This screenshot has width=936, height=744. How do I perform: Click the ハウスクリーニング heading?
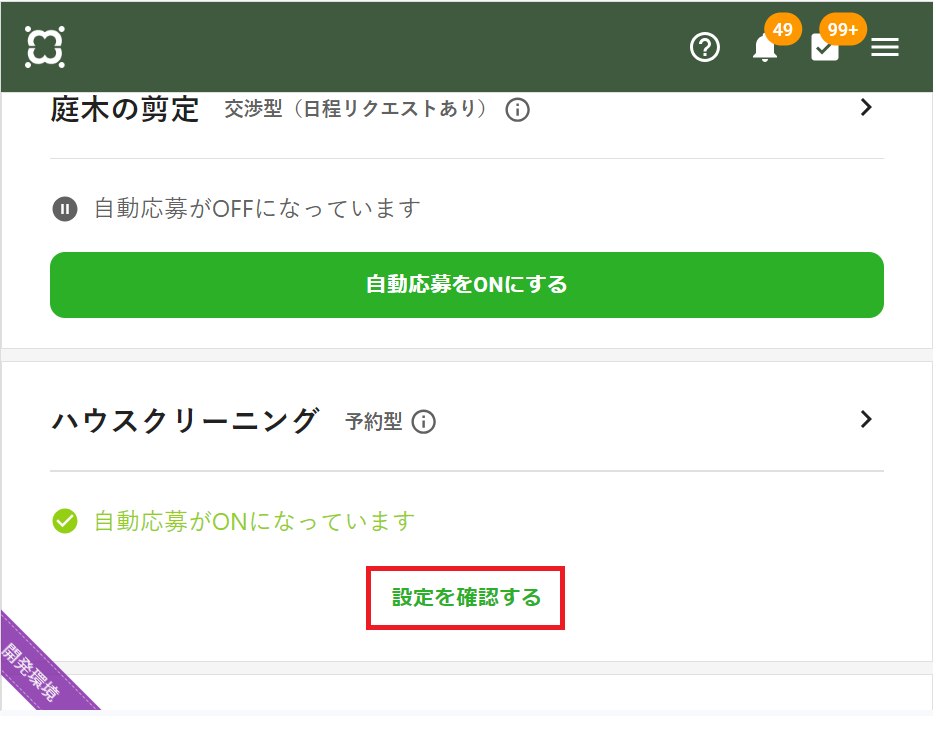coord(185,421)
